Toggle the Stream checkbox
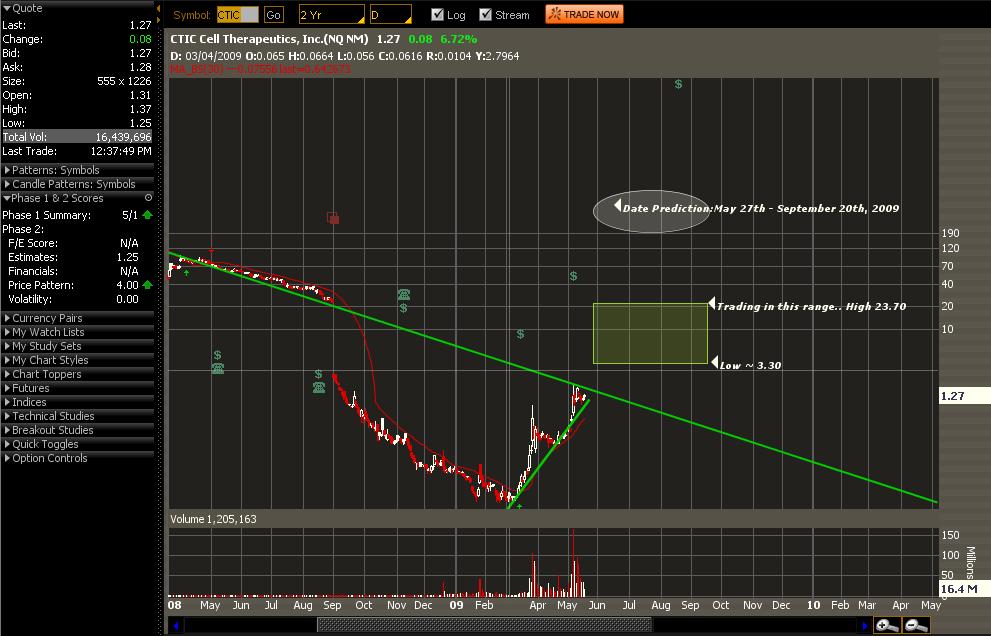 (485, 15)
